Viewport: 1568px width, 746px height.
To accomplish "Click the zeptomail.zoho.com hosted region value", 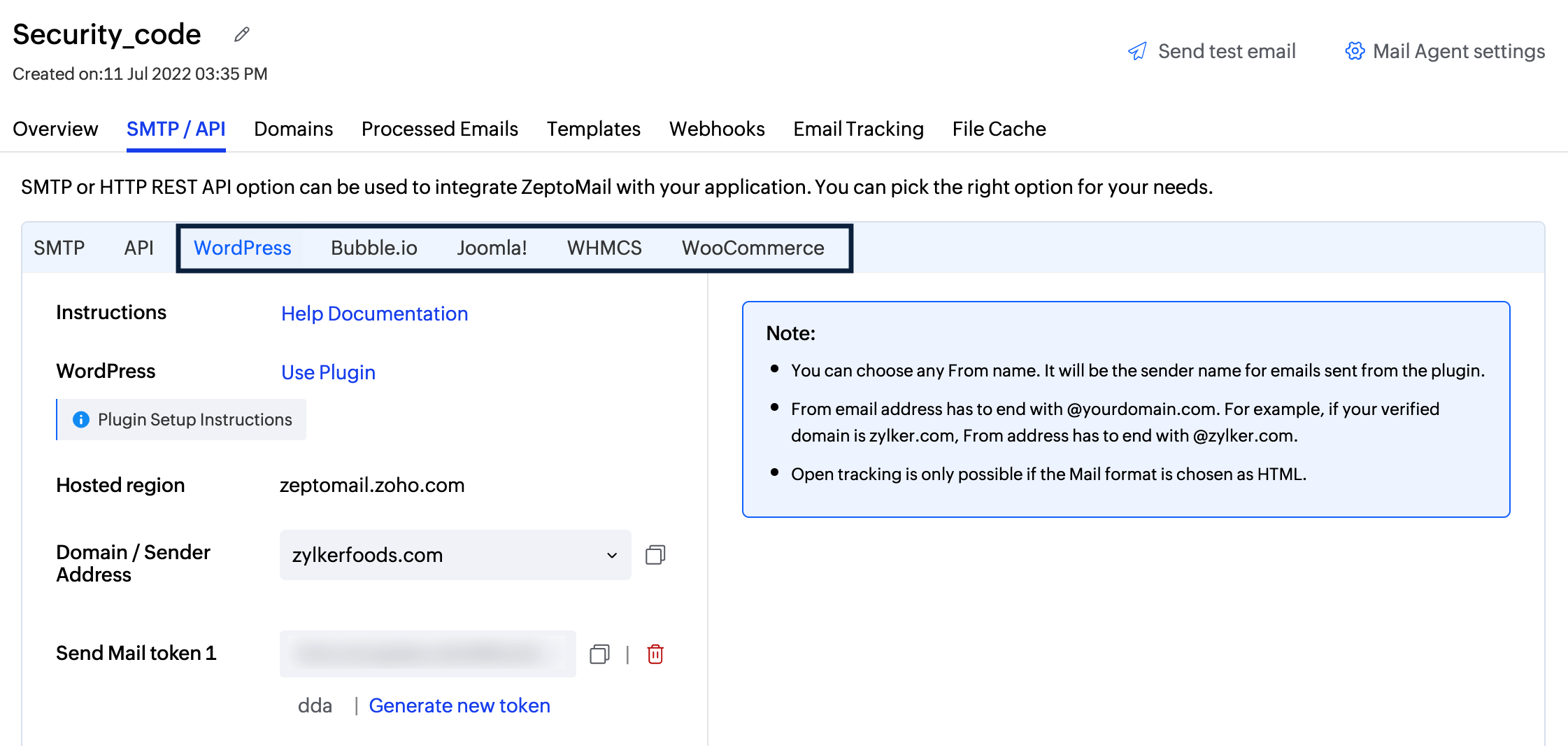I will click(372, 485).
